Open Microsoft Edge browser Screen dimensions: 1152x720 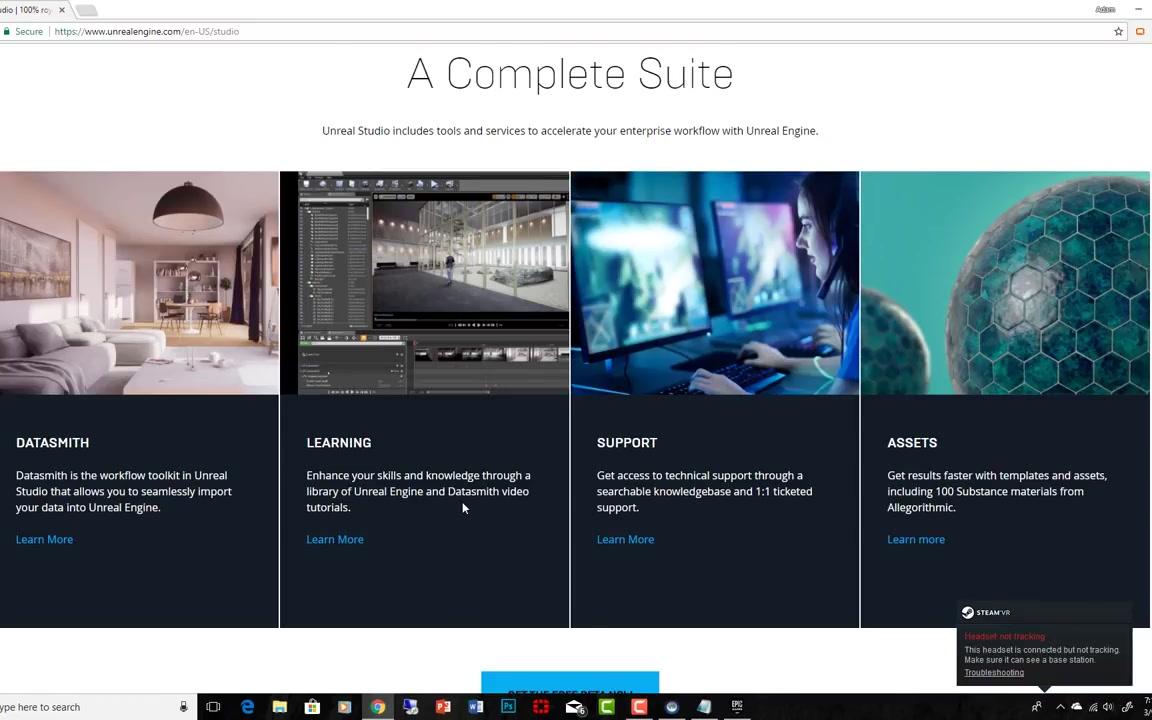246,707
